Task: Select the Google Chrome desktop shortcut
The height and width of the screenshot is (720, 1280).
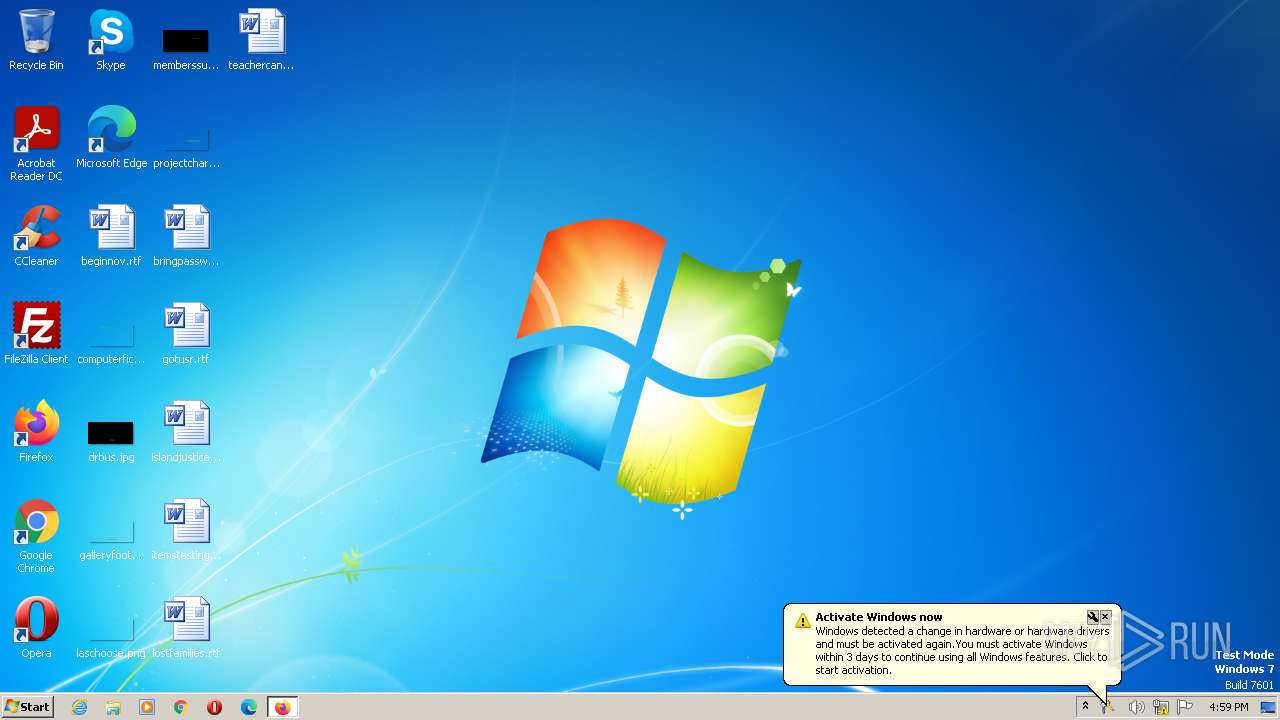Action: [36, 536]
